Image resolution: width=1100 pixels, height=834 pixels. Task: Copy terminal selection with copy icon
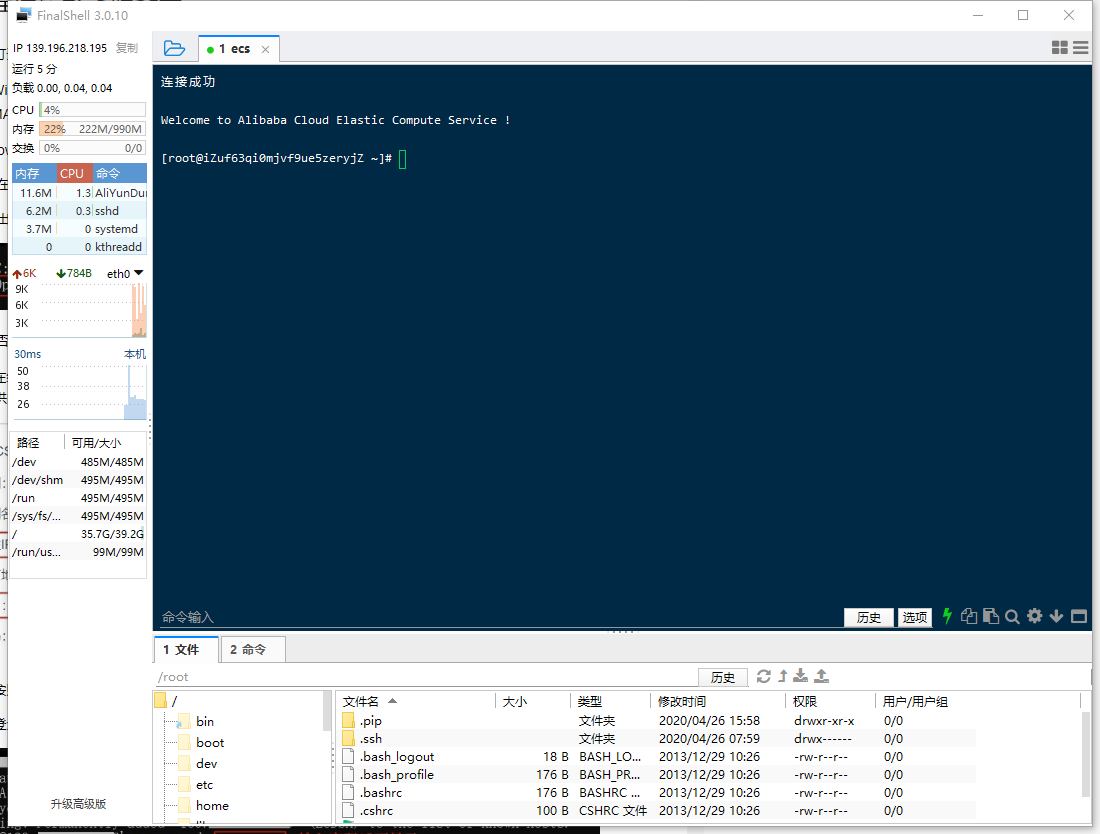(x=969, y=616)
